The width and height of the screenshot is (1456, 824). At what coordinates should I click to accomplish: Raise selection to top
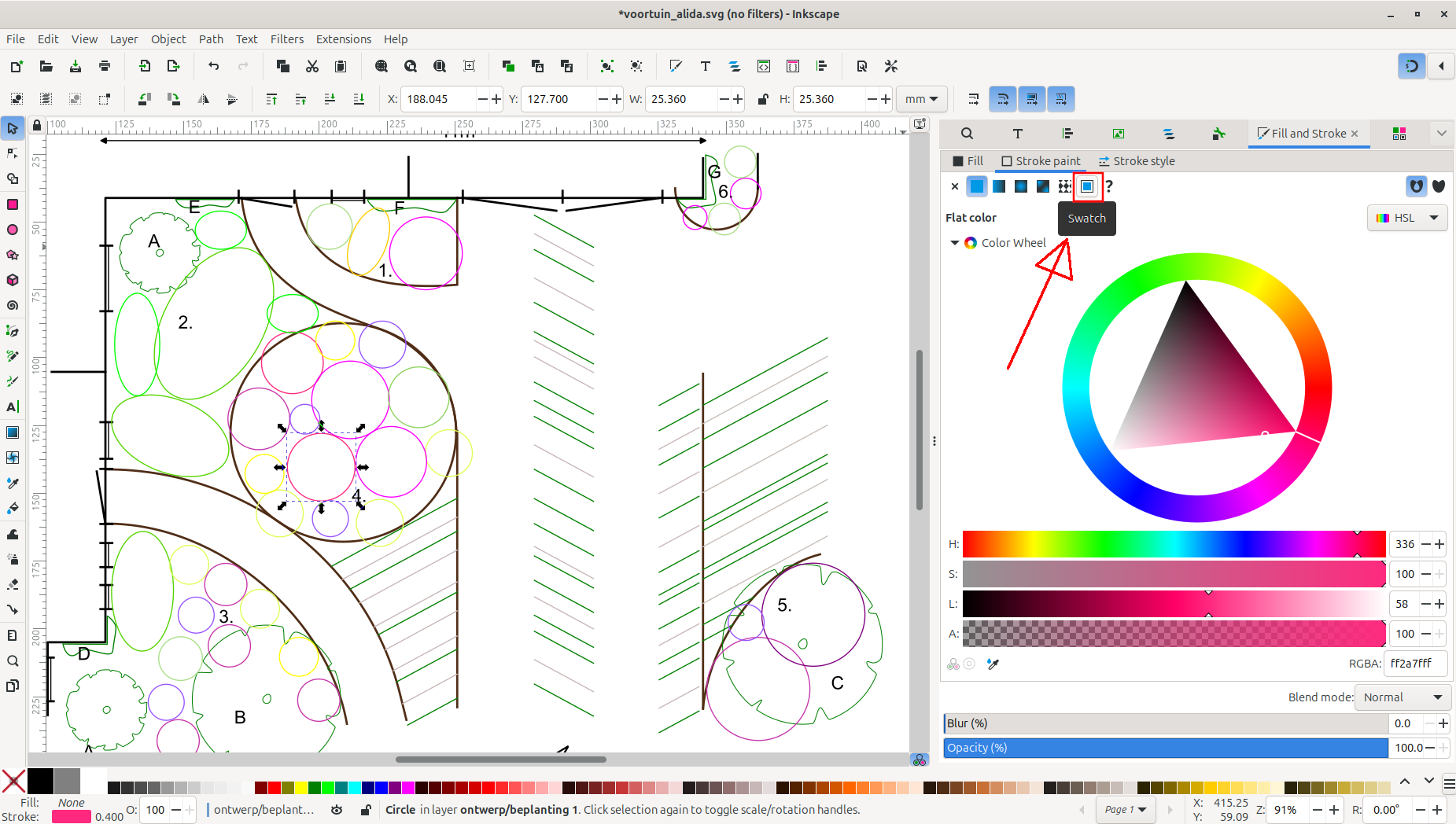[271, 99]
